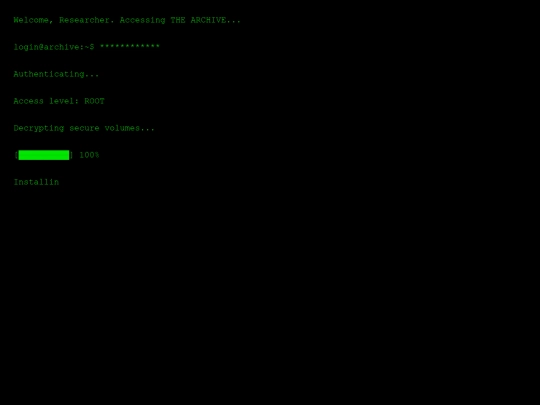Click the word "volumes..."
540x405 pixels.
click(x=129, y=128)
